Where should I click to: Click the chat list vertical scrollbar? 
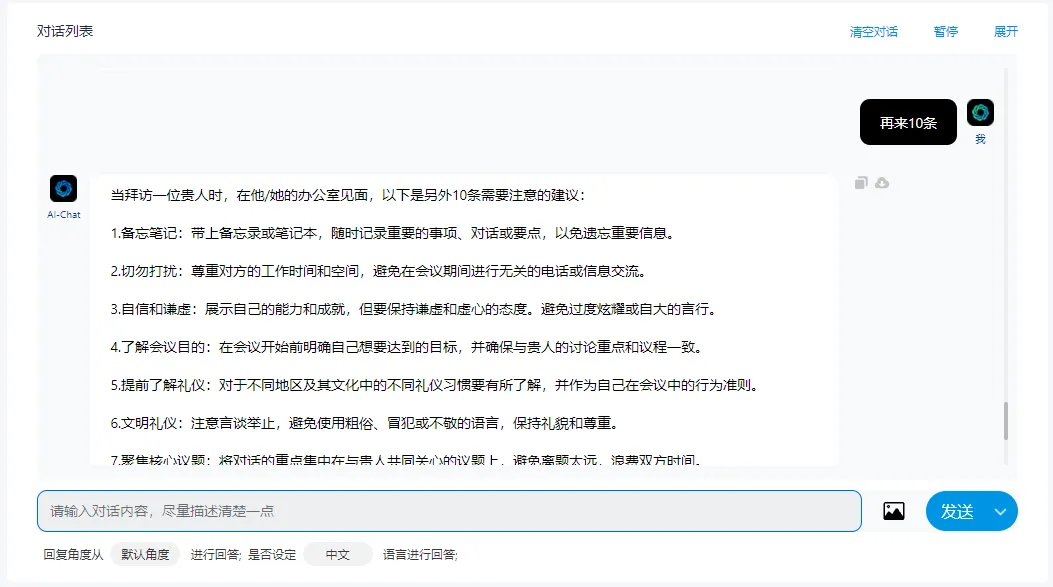click(1005, 420)
